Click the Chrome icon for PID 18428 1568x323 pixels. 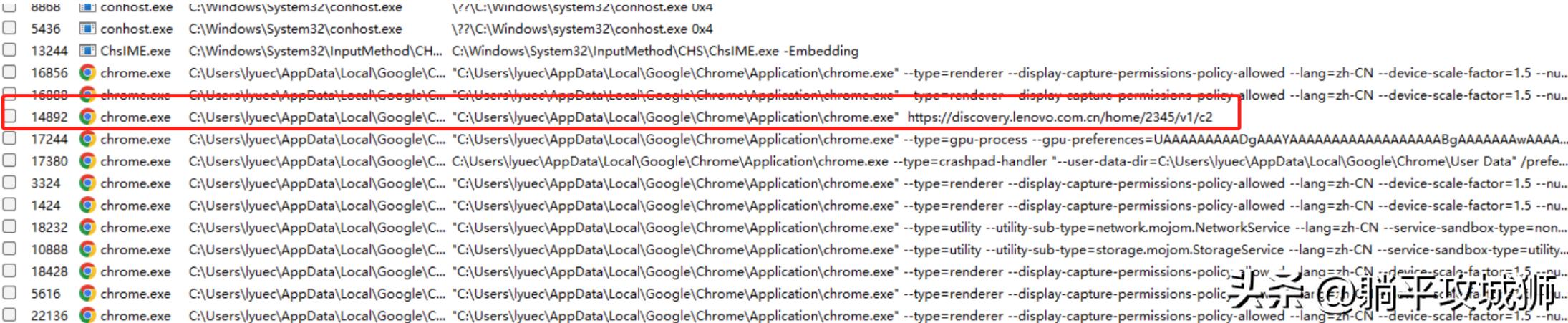pyautogui.click(x=87, y=271)
